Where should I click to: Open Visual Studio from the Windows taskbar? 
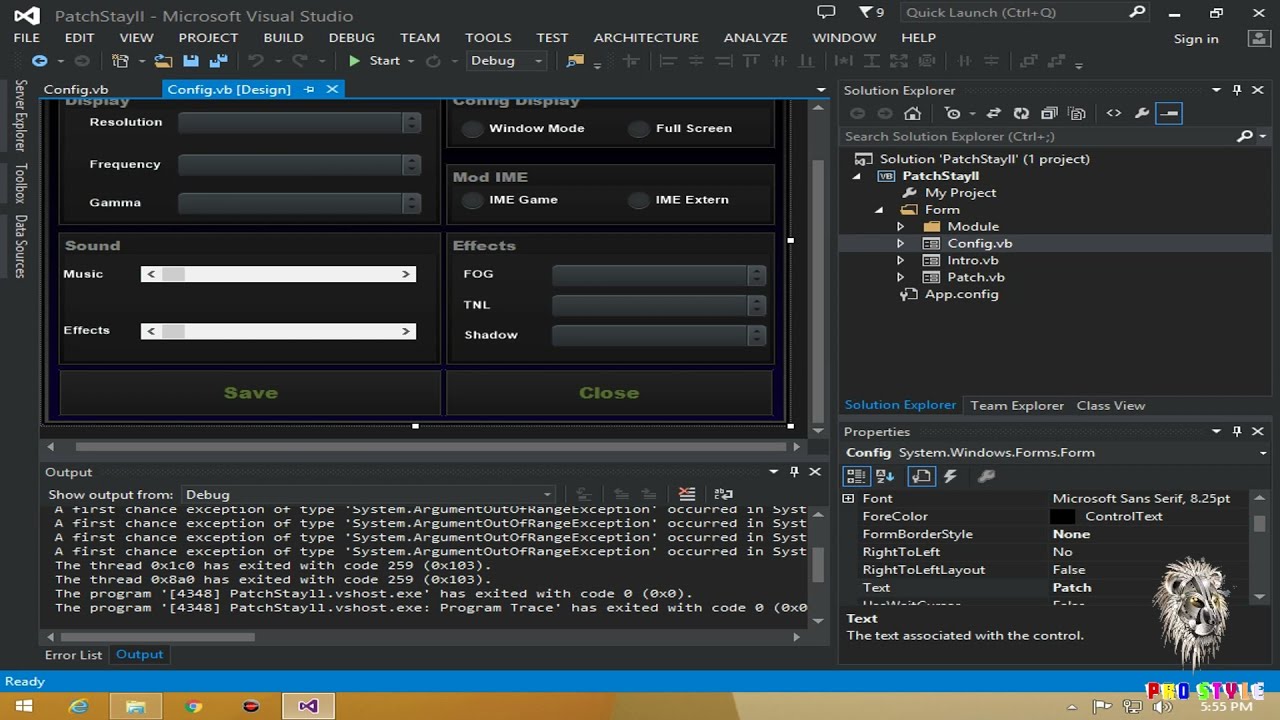pos(308,706)
